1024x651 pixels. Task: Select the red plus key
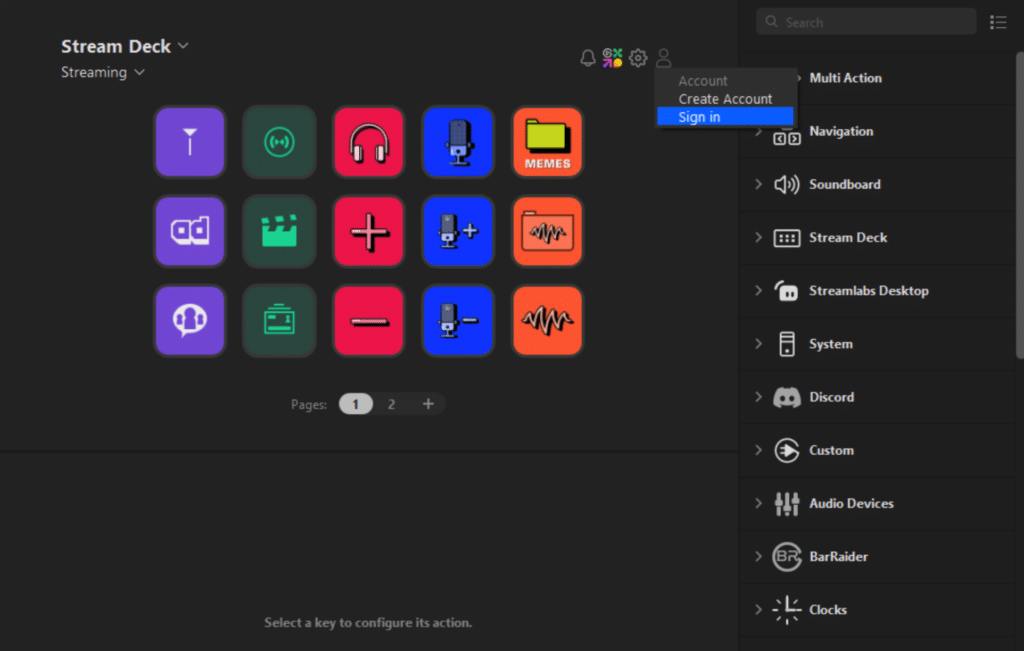tap(369, 231)
